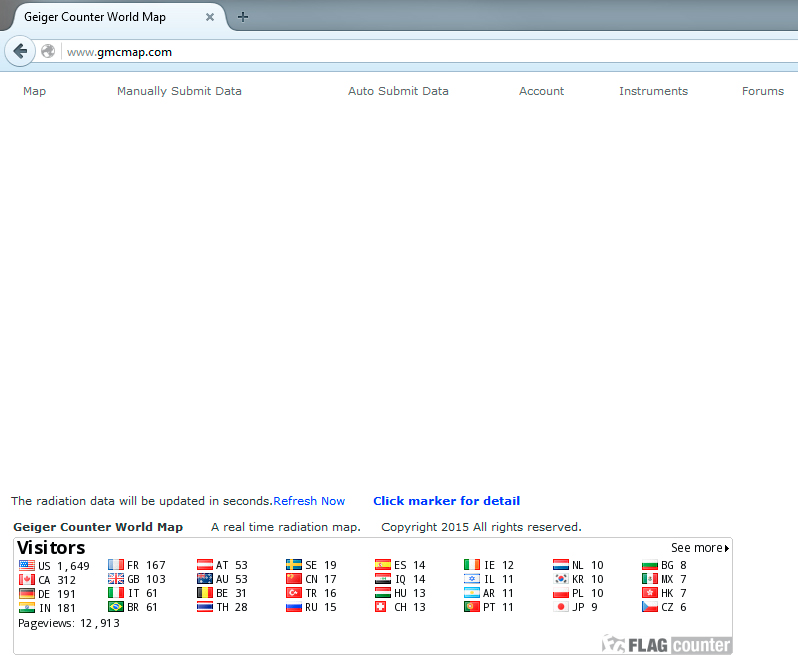Click the Argentina flag icon

point(472,593)
